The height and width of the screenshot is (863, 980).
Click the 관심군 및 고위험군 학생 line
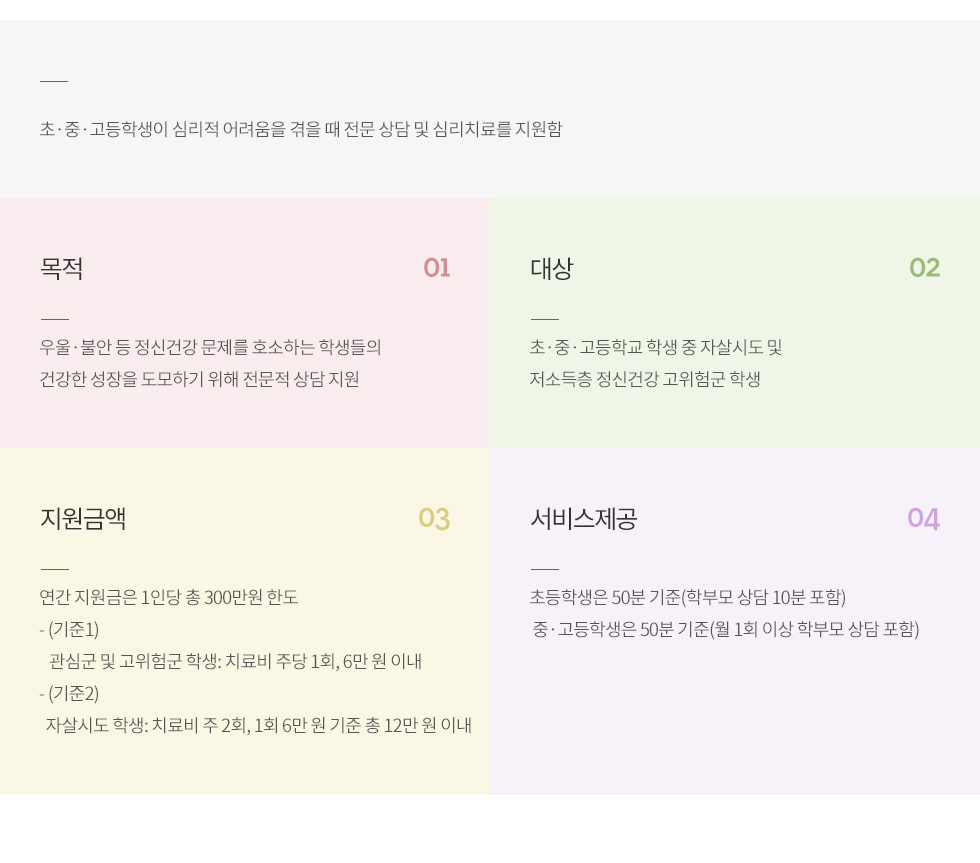tap(235, 661)
